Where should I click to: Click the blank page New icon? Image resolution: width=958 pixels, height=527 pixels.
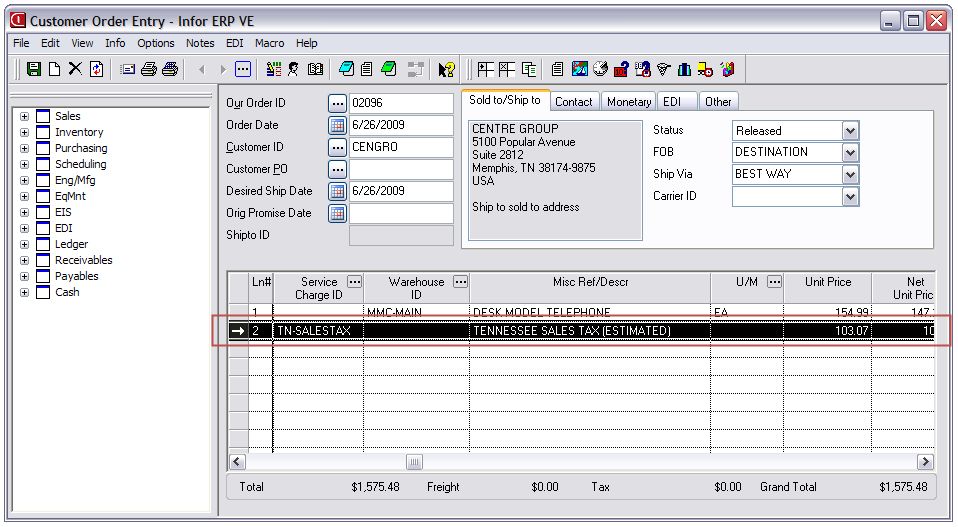coord(54,69)
